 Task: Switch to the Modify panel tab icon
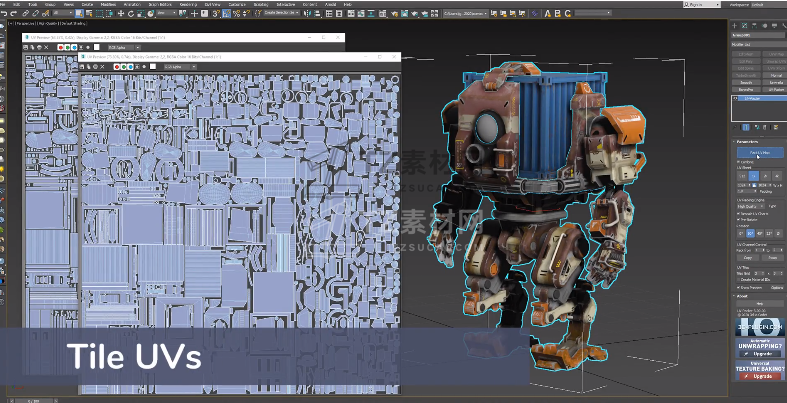coord(746,24)
